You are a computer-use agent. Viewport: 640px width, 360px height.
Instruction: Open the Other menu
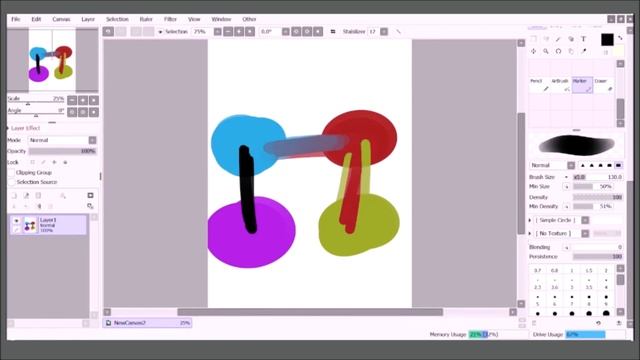click(249, 19)
